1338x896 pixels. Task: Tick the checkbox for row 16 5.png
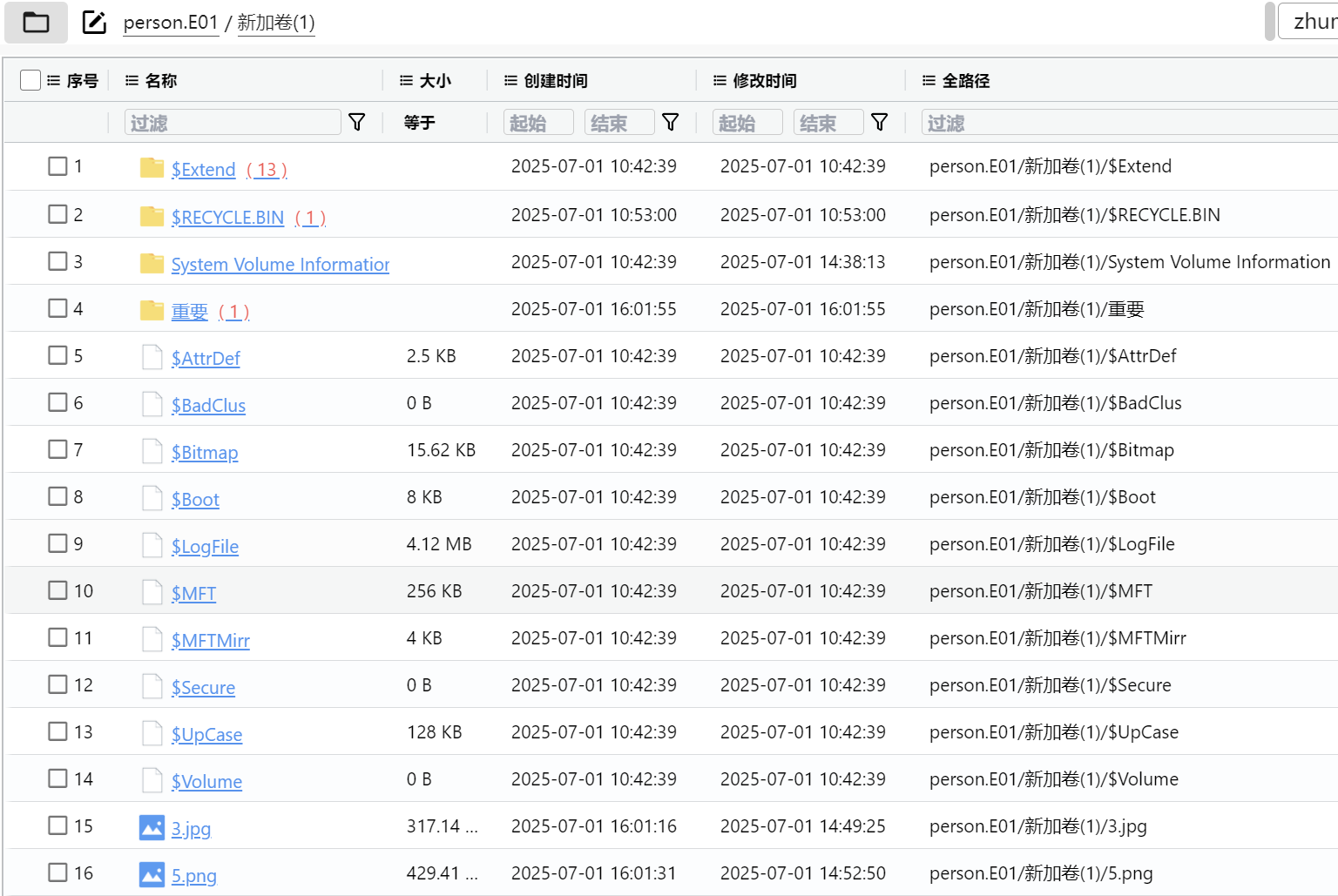click(x=57, y=872)
